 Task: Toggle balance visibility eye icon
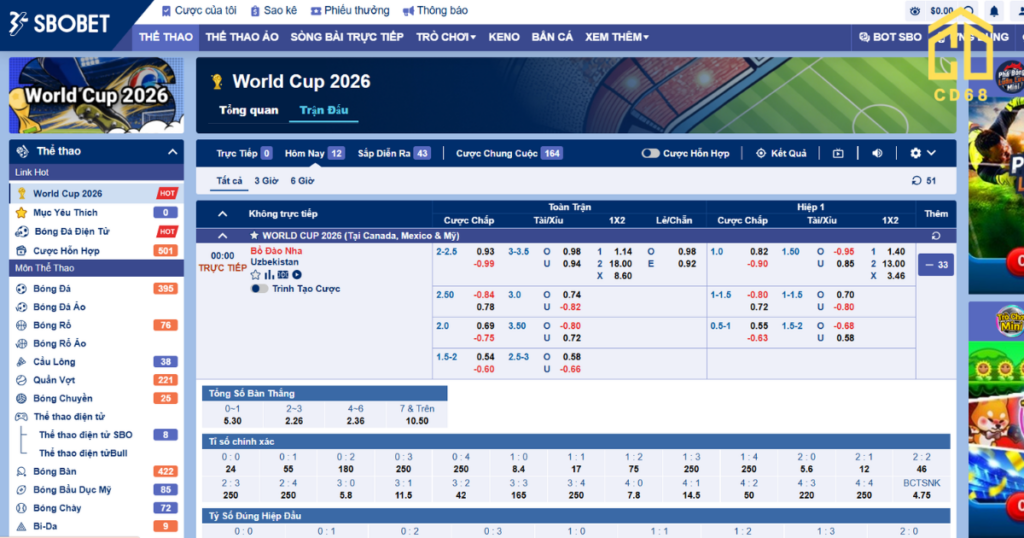915,11
